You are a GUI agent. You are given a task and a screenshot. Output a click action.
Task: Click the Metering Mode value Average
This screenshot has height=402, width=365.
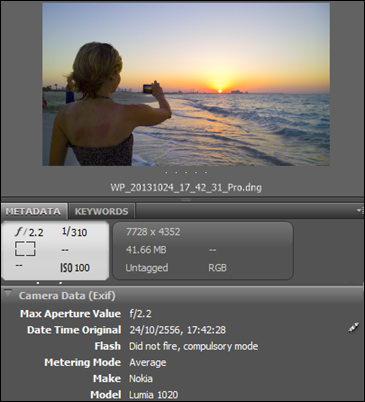tap(148, 362)
